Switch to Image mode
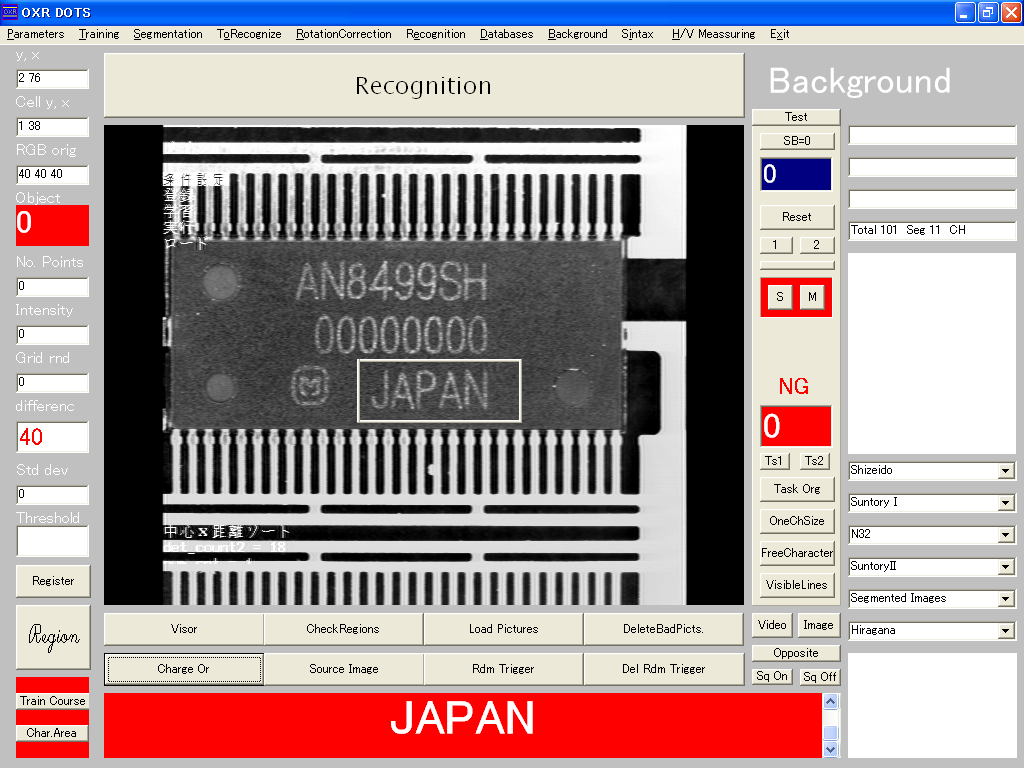The image size is (1024, 768). point(818,626)
